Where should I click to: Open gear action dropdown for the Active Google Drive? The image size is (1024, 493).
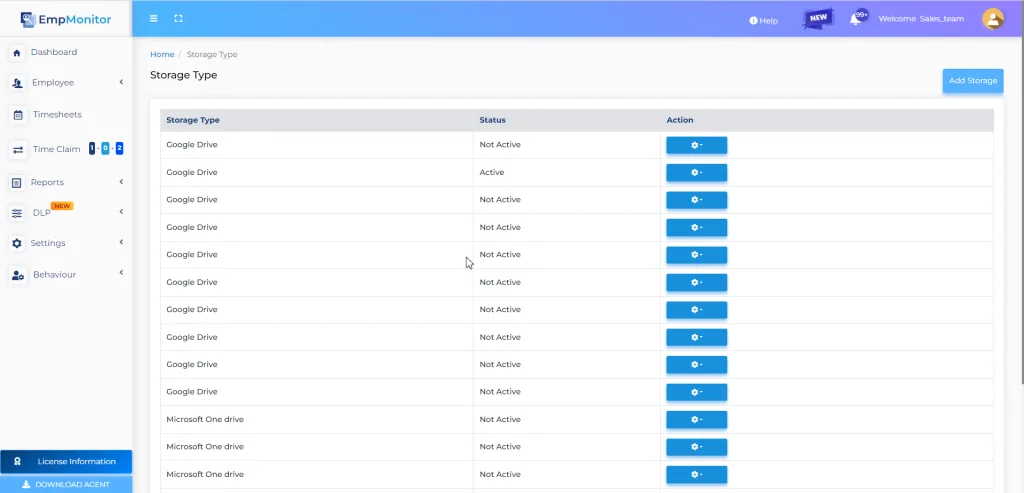(x=696, y=173)
